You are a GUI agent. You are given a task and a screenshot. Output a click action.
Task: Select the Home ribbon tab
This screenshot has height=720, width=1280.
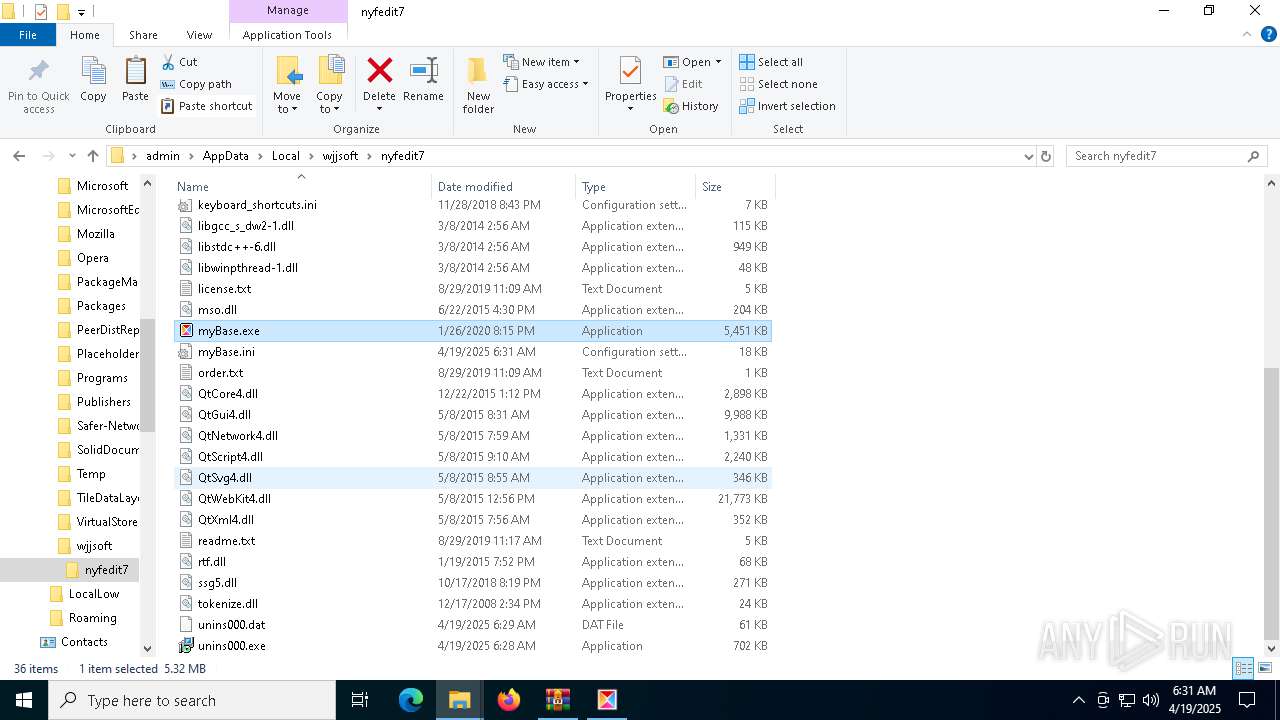point(84,35)
